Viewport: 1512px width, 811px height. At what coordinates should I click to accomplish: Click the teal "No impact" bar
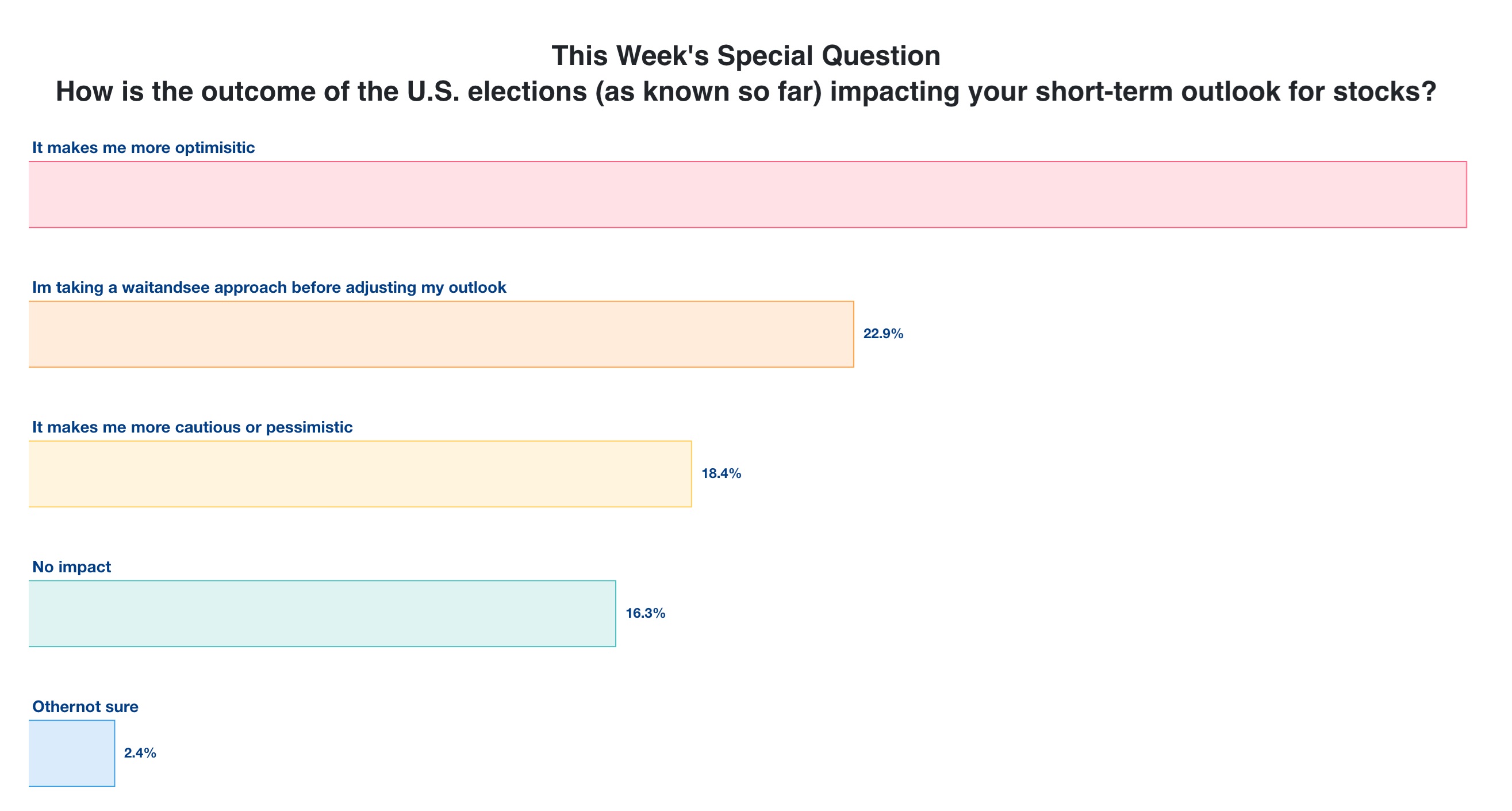(x=321, y=614)
